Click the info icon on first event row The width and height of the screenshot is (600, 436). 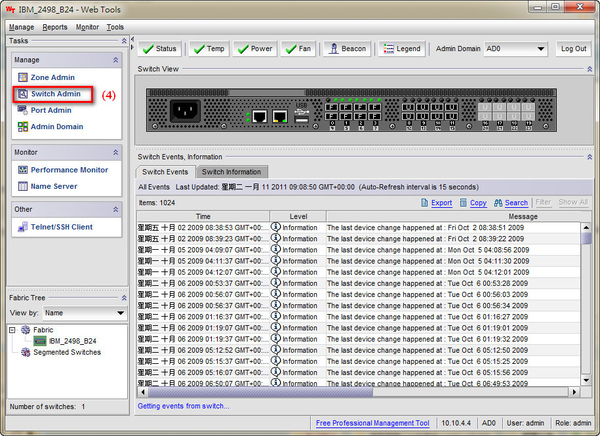pyautogui.click(x=276, y=227)
